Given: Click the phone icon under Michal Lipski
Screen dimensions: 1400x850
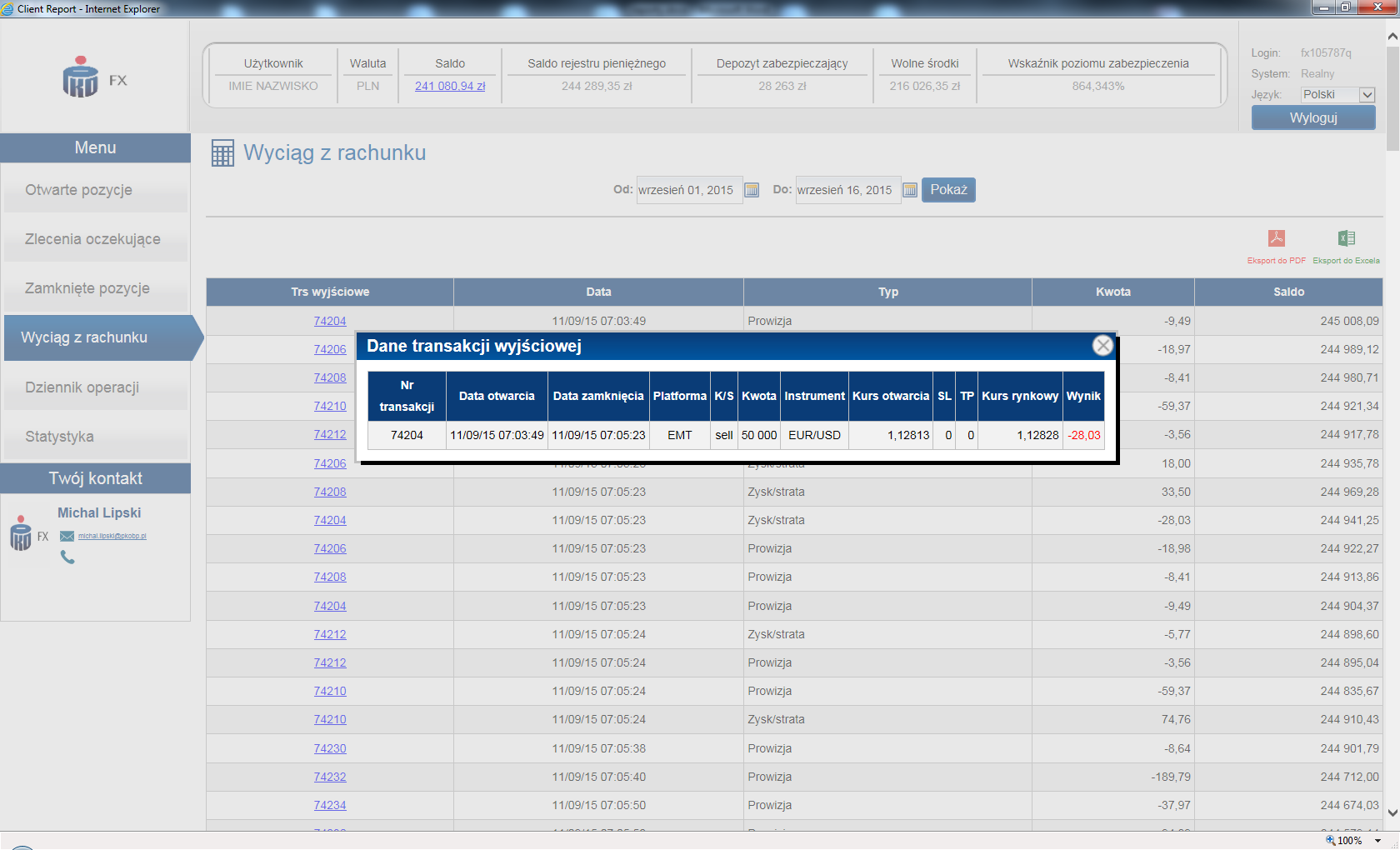Looking at the screenshot, I should (x=67, y=557).
